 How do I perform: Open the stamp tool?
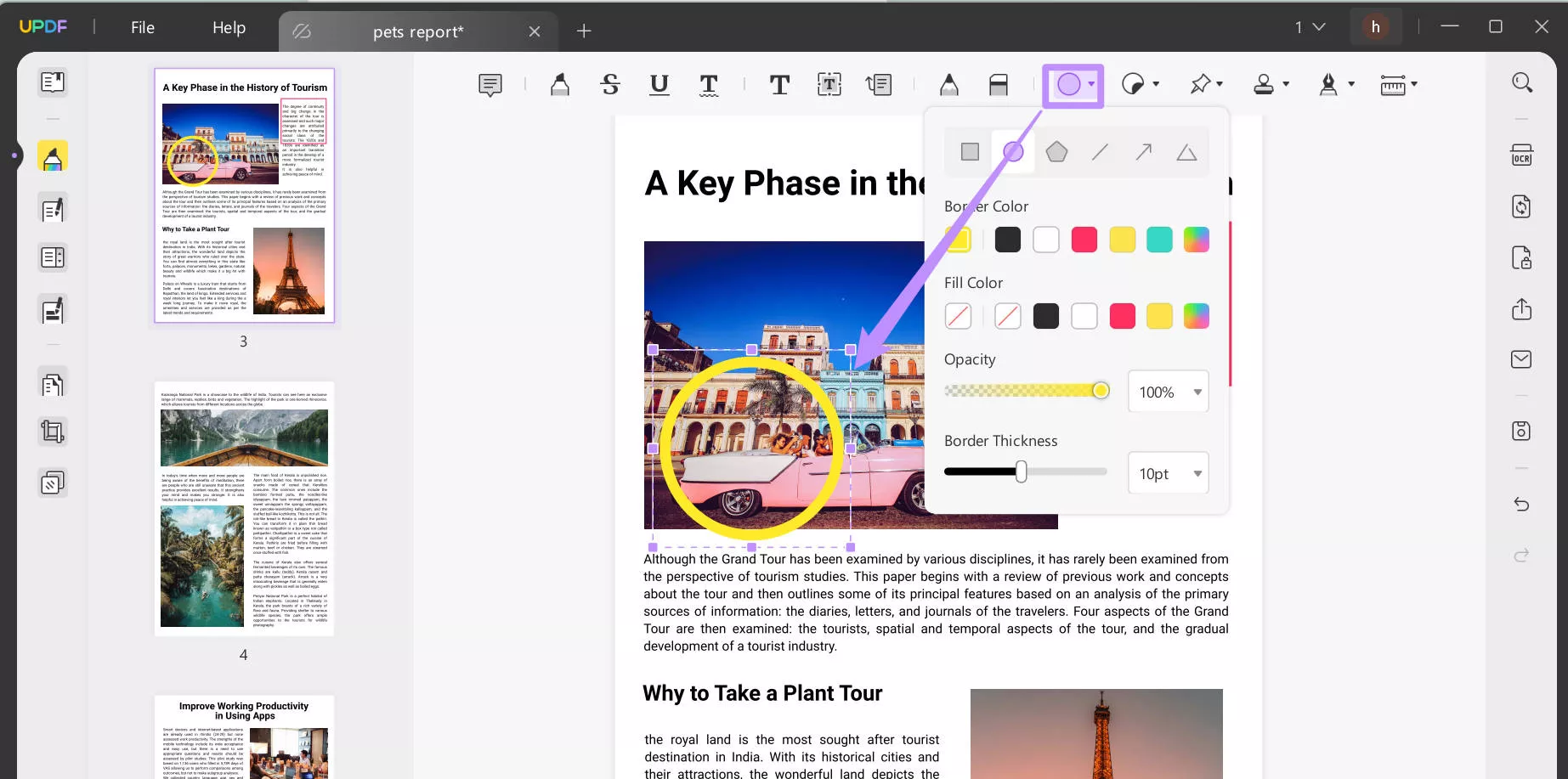pyautogui.click(x=1264, y=83)
